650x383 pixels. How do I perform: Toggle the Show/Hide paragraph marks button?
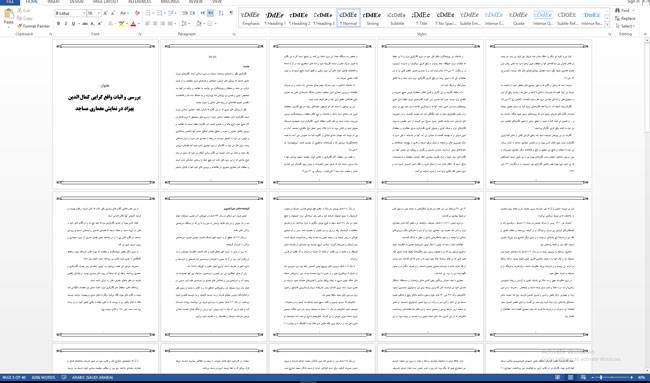[231, 13]
